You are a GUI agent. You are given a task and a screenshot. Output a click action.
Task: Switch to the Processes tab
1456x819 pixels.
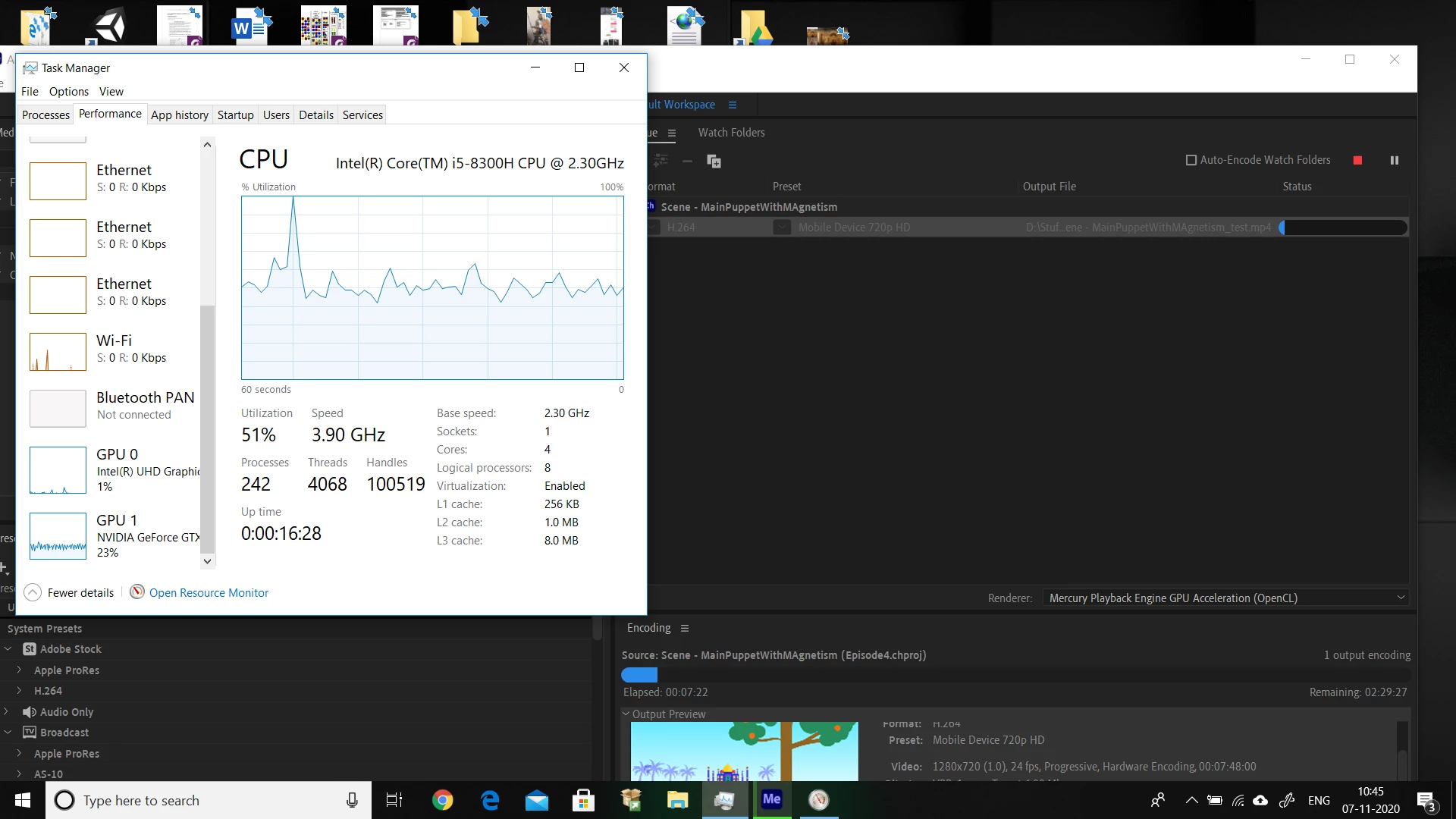click(x=45, y=115)
